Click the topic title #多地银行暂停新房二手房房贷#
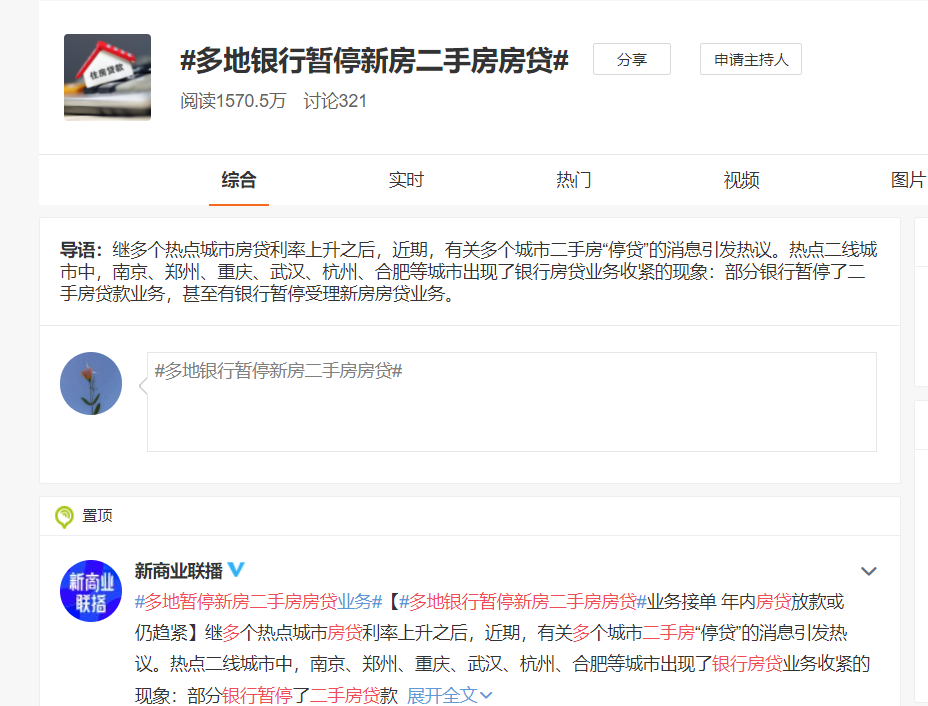 (374, 60)
